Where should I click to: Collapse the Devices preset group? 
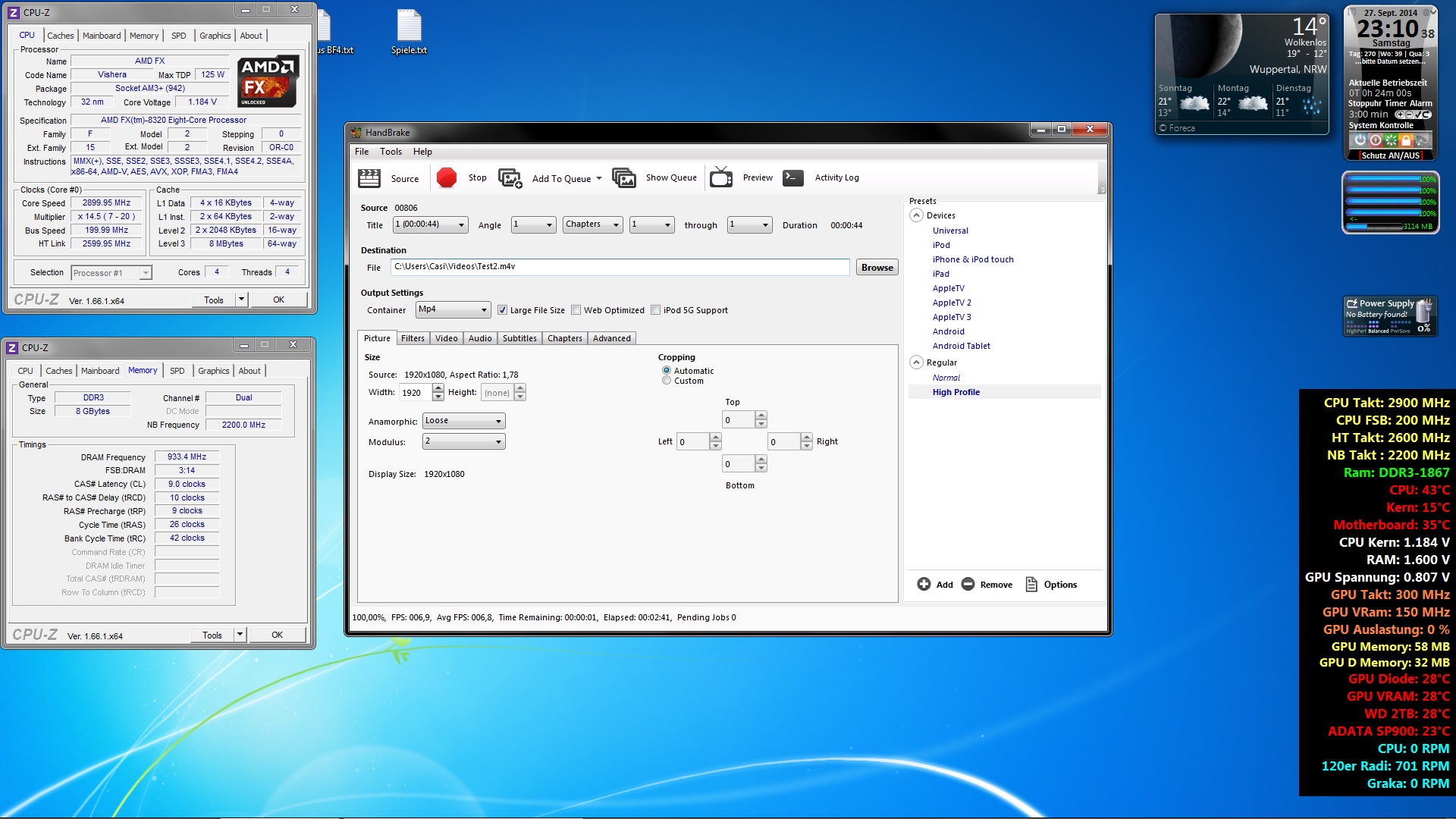(916, 215)
